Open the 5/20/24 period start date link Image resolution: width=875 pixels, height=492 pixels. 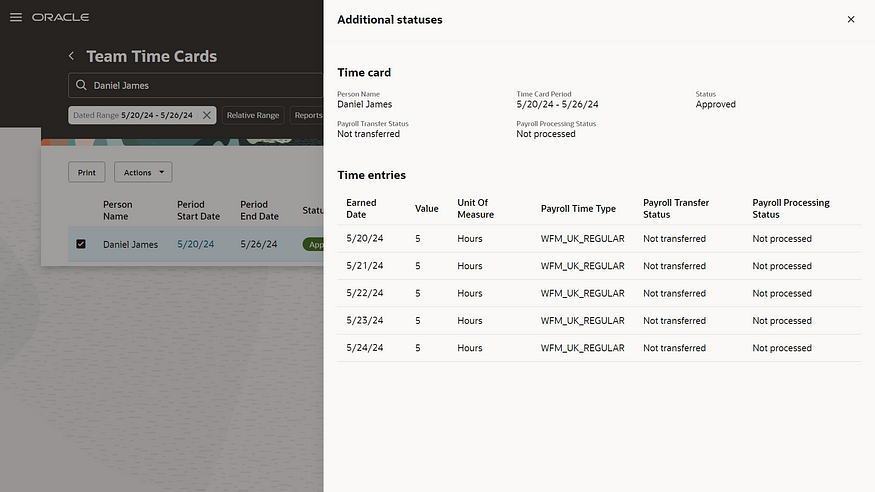tap(192, 244)
